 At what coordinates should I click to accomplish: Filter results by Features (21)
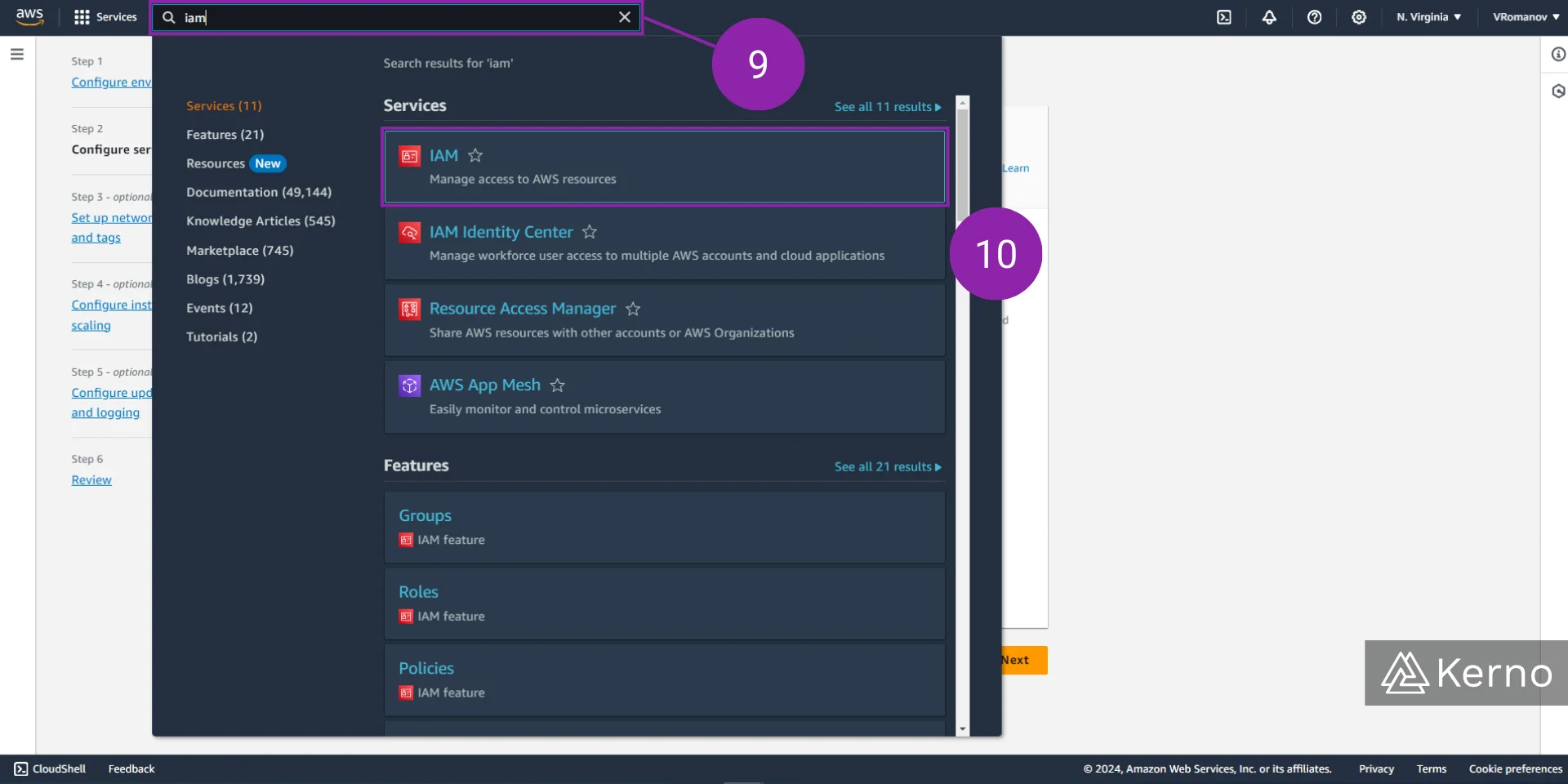(225, 134)
